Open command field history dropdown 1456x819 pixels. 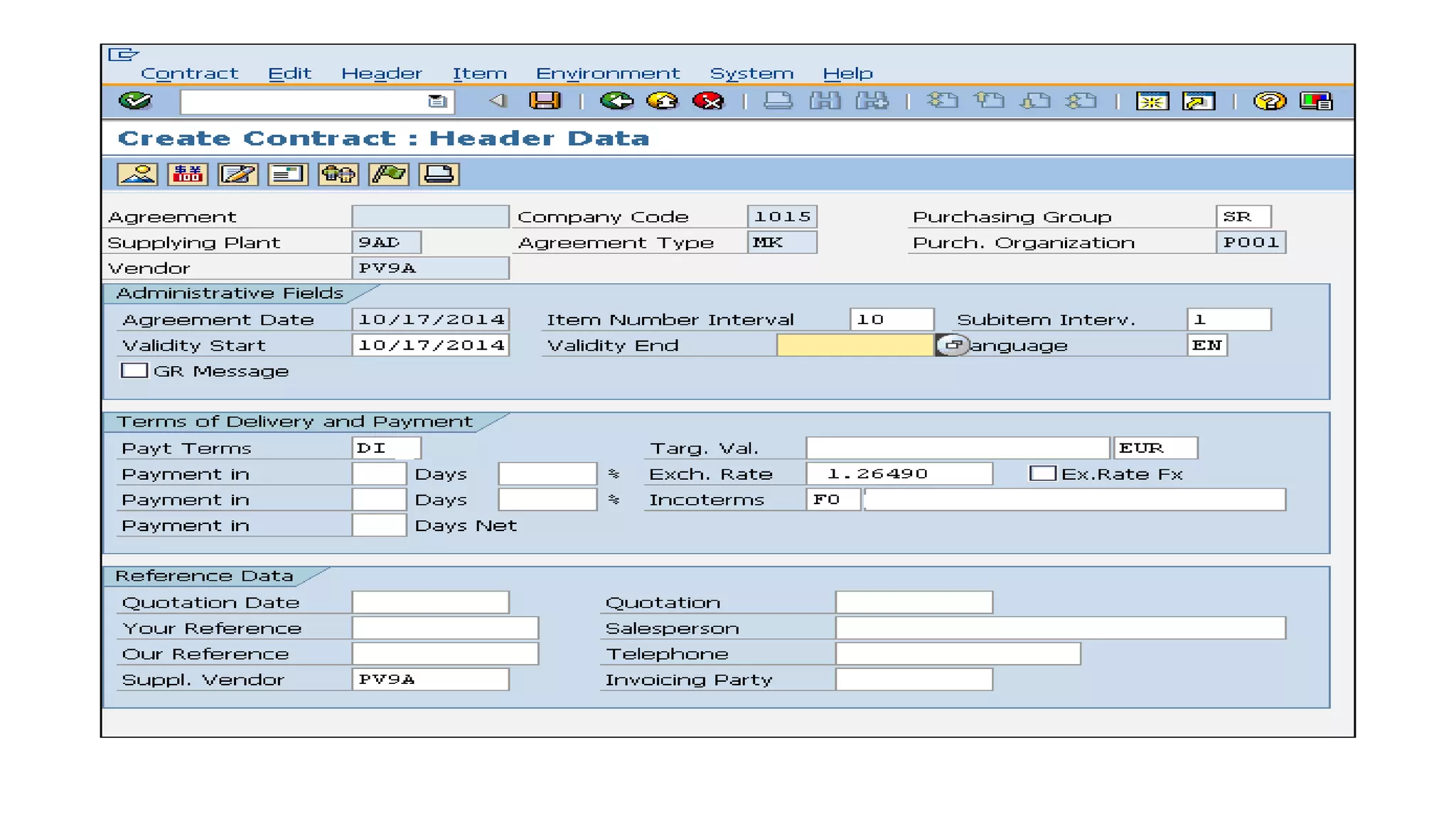pyautogui.click(x=437, y=101)
